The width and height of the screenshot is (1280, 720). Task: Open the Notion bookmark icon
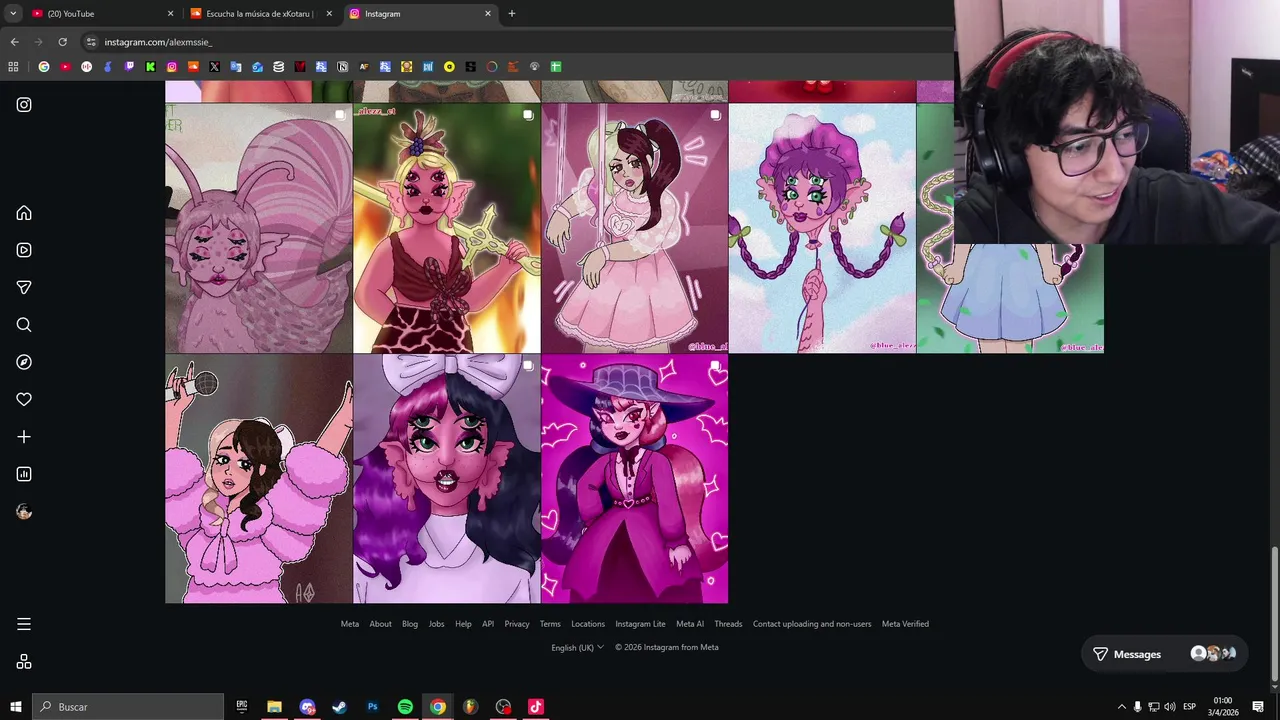coord(342,67)
